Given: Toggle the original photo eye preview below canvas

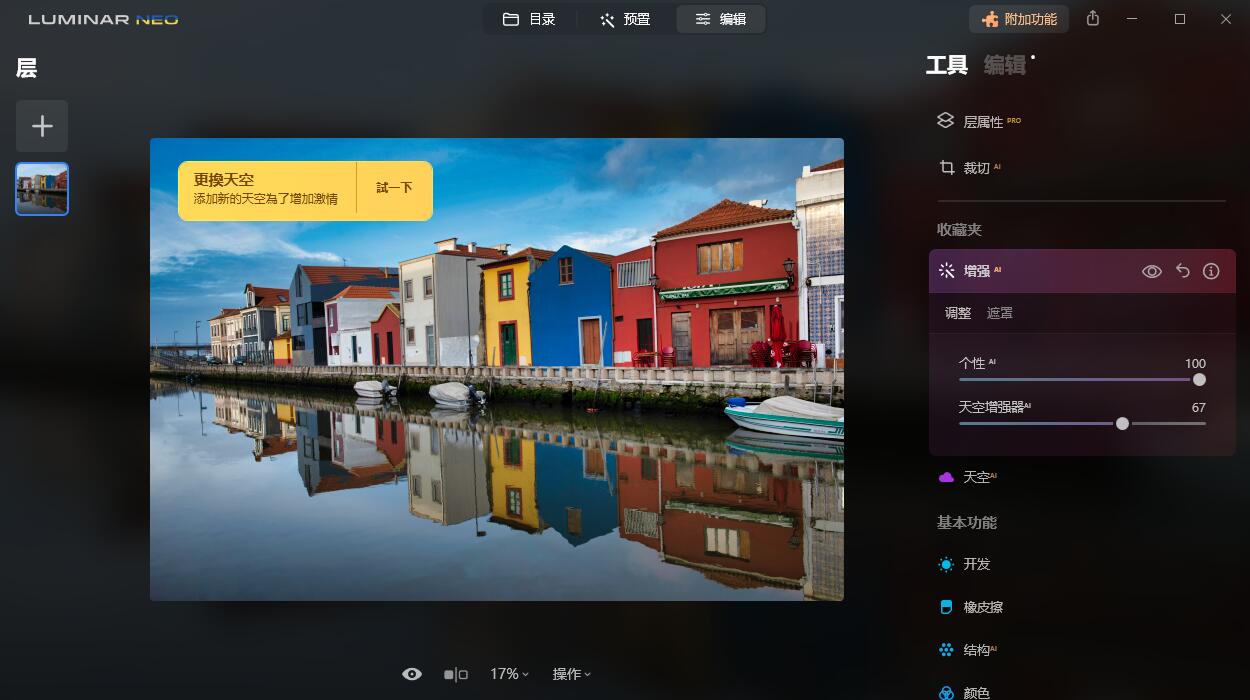Looking at the screenshot, I should pos(412,674).
